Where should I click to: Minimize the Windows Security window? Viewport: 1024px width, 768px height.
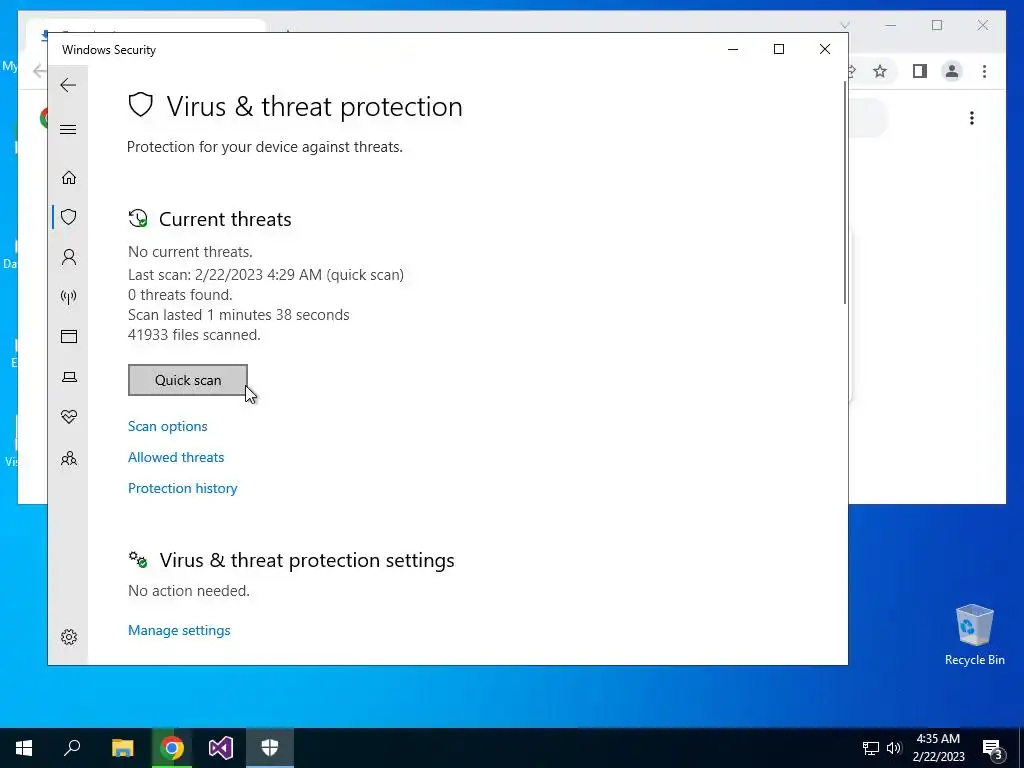(733, 50)
